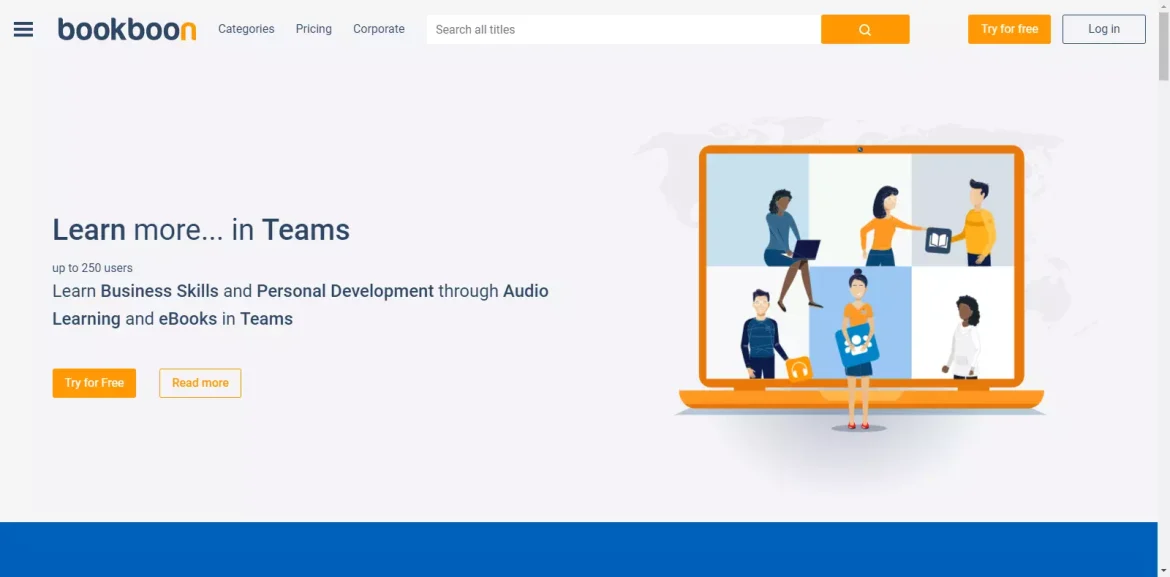The image size is (1170, 577).
Task: Click the 'Learn more... in Teams' heading
Action: tap(201, 229)
